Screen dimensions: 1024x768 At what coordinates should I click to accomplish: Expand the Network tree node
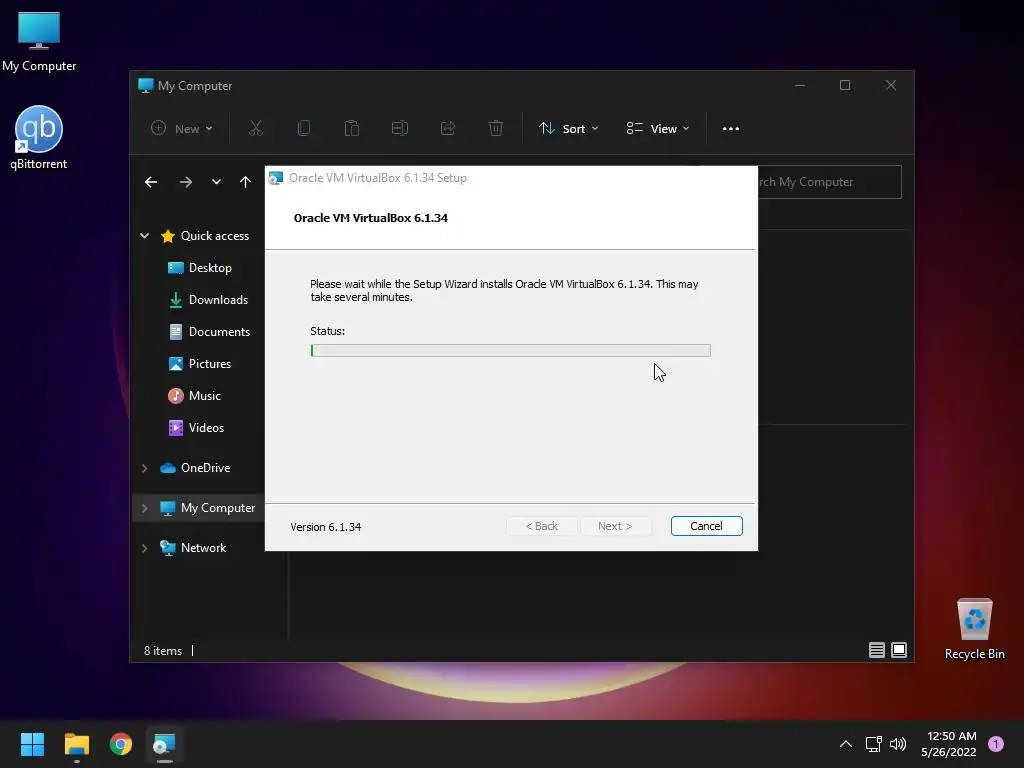pyautogui.click(x=144, y=548)
